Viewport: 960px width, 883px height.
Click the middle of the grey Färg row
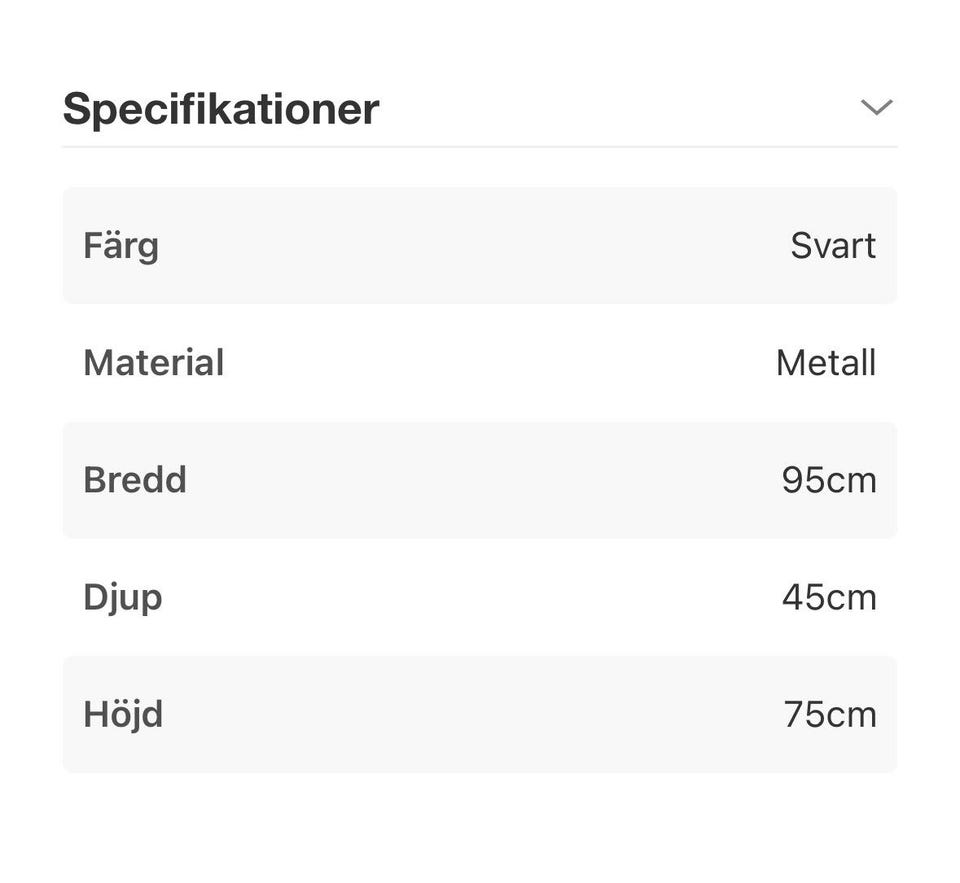[480, 245]
